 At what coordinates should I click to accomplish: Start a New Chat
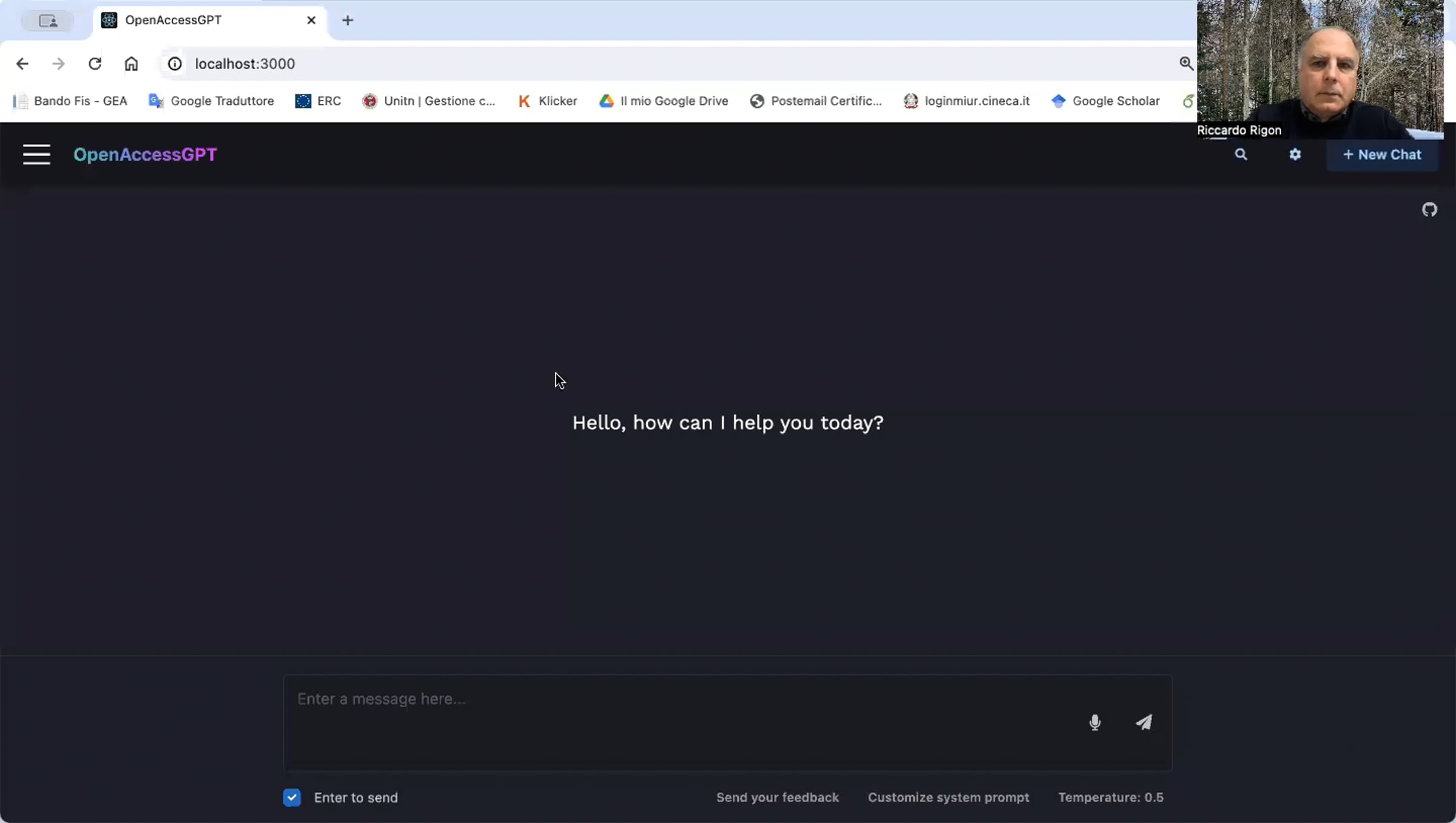click(x=1381, y=155)
